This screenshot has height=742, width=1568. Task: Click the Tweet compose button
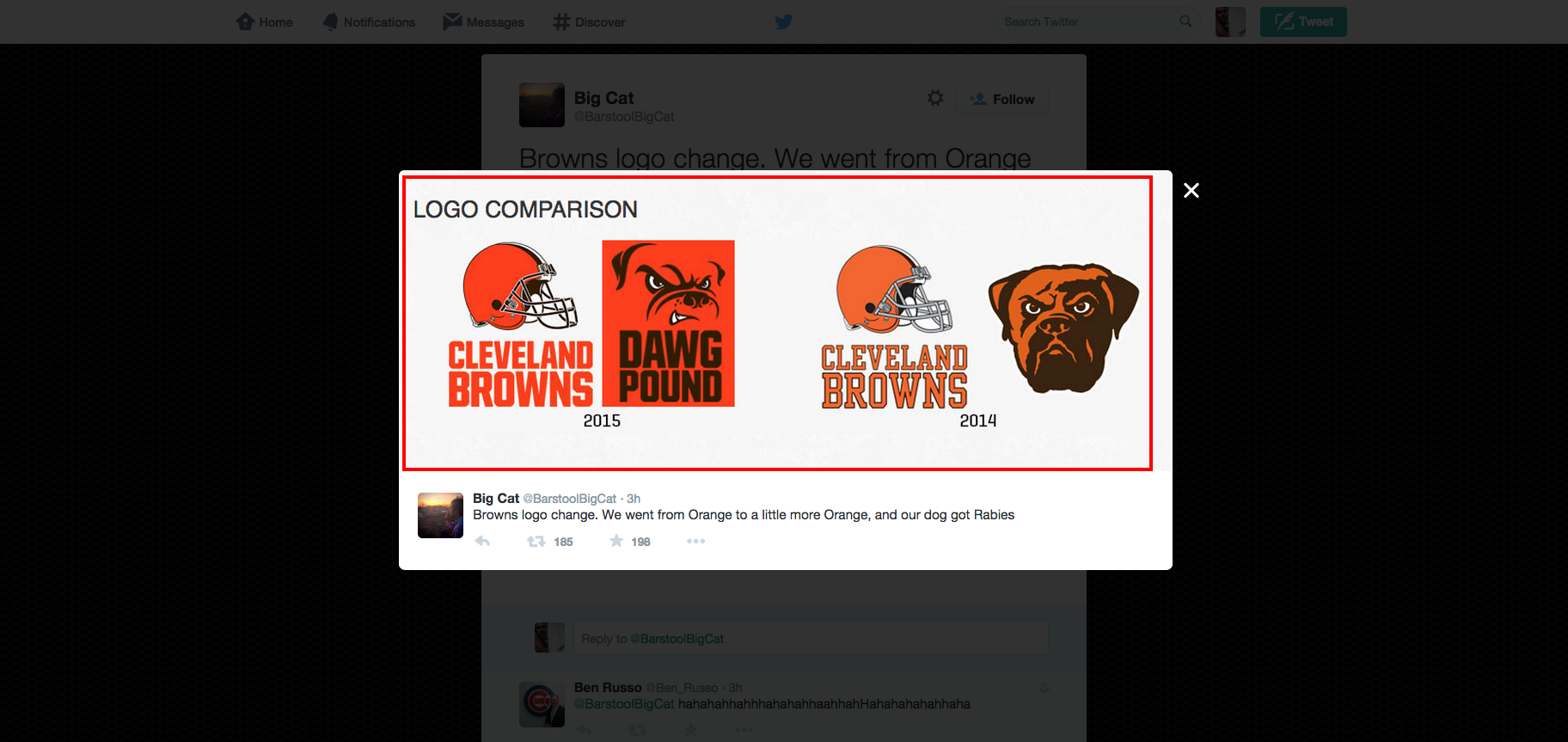1303,21
